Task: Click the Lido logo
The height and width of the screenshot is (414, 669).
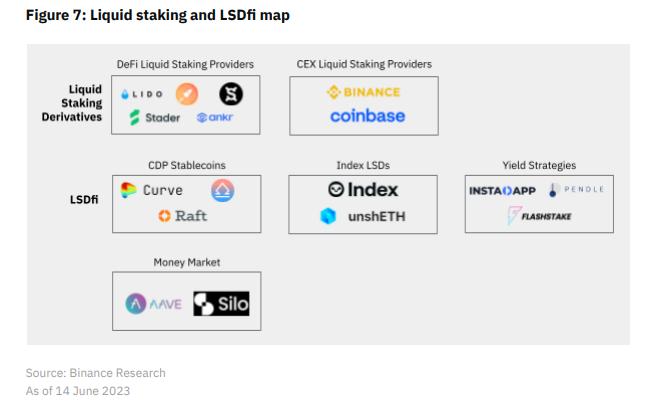Action: (x=141, y=94)
